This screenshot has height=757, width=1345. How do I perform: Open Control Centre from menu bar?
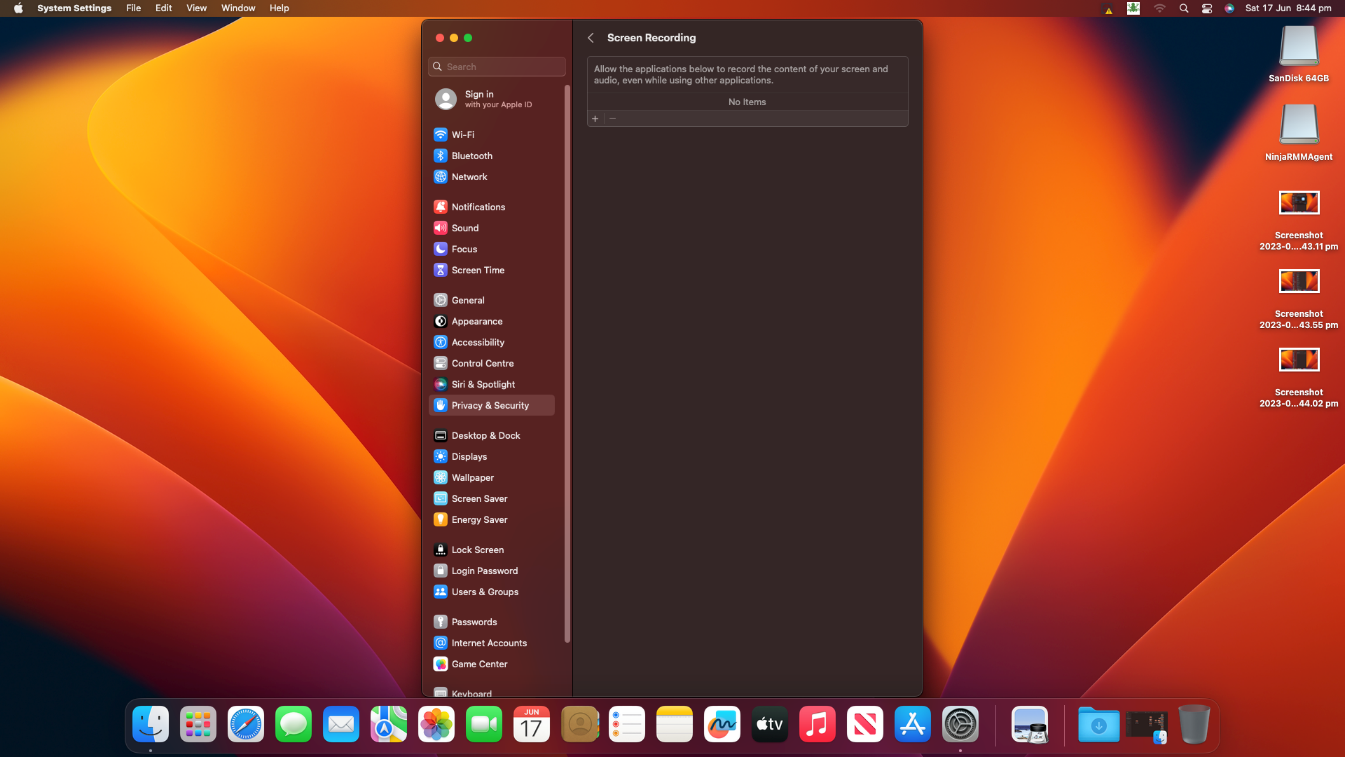tap(1207, 8)
